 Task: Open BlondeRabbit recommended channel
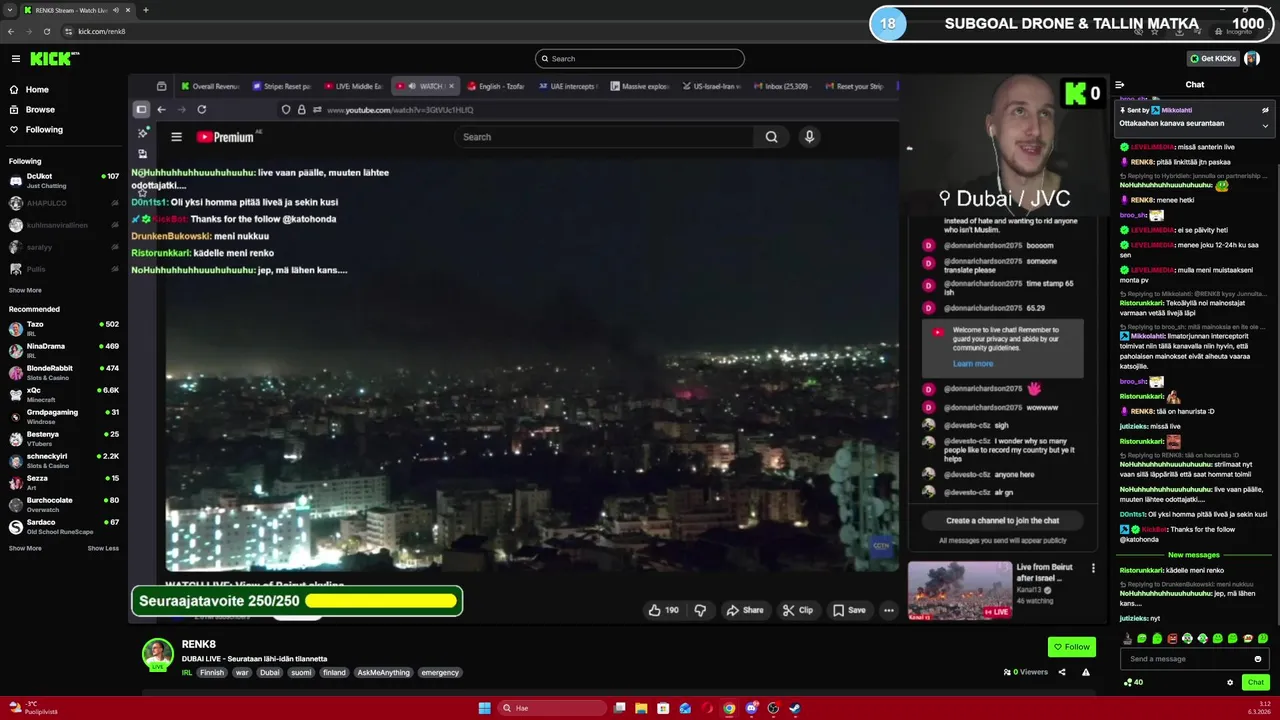pos(64,373)
